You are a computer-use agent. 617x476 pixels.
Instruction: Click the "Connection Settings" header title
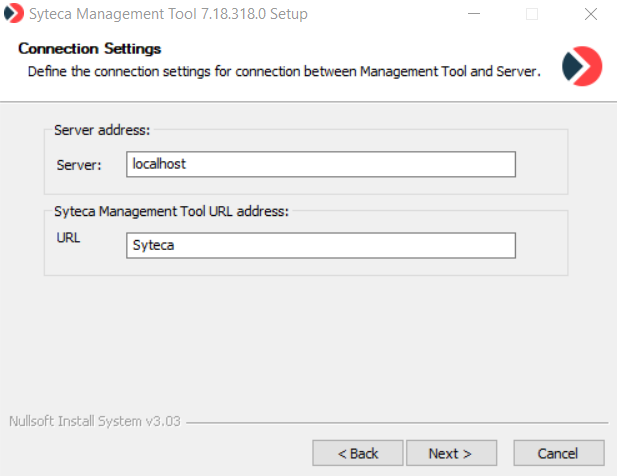click(x=90, y=49)
